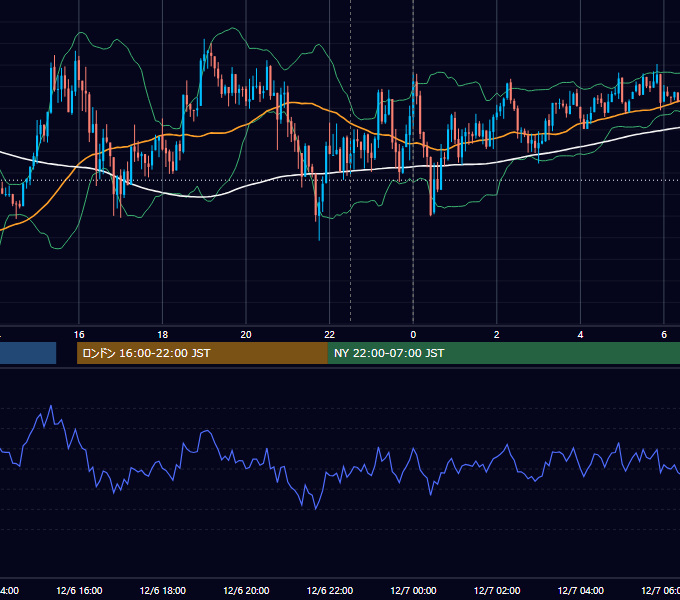This screenshot has width=680, height=600.
Task: Click the hour 2 label on price axis
Action: point(497,335)
